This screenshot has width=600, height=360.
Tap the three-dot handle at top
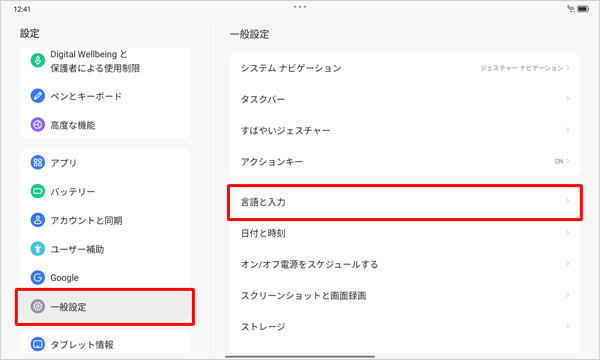pos(300,7)
